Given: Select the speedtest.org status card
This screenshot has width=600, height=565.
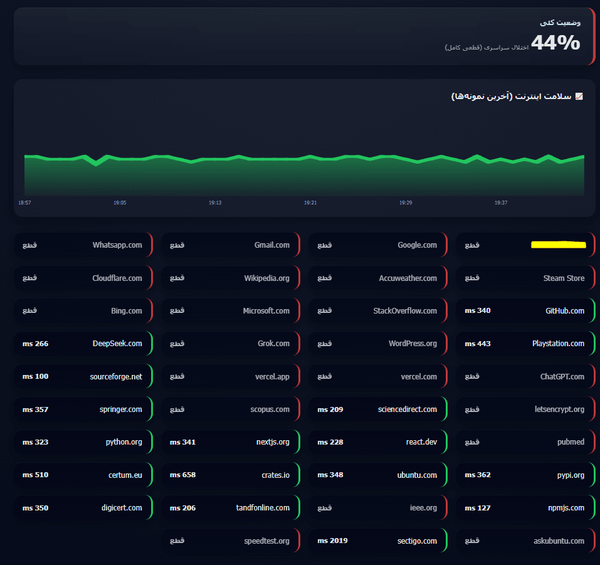Looking at the screenshot, I should [231, 541].
